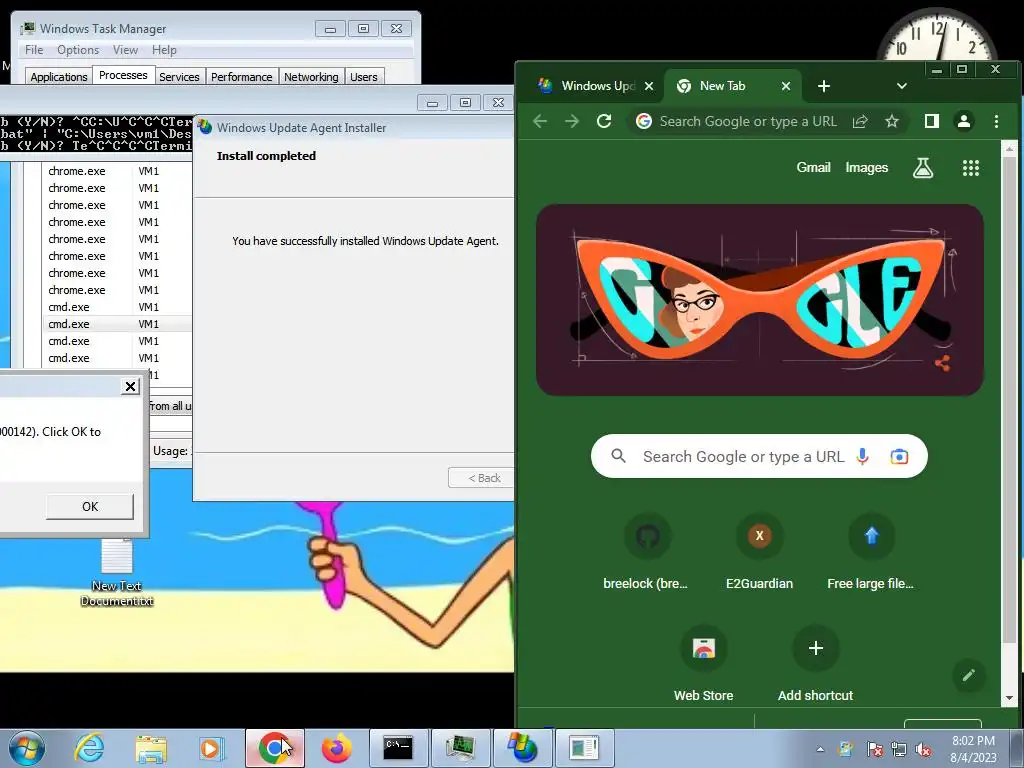This screenshot has height=768, width=1024.
Task: Close the Windows Update tab
Action: click(648, 86)
